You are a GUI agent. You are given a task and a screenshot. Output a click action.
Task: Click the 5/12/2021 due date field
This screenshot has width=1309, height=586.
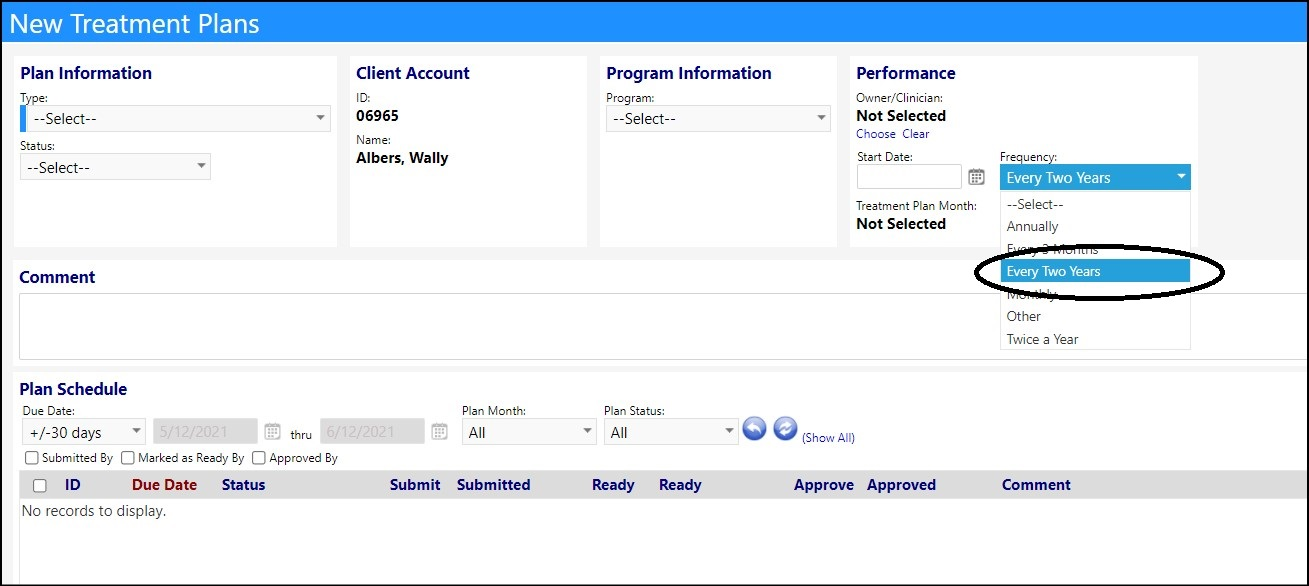tap(205, 432)
